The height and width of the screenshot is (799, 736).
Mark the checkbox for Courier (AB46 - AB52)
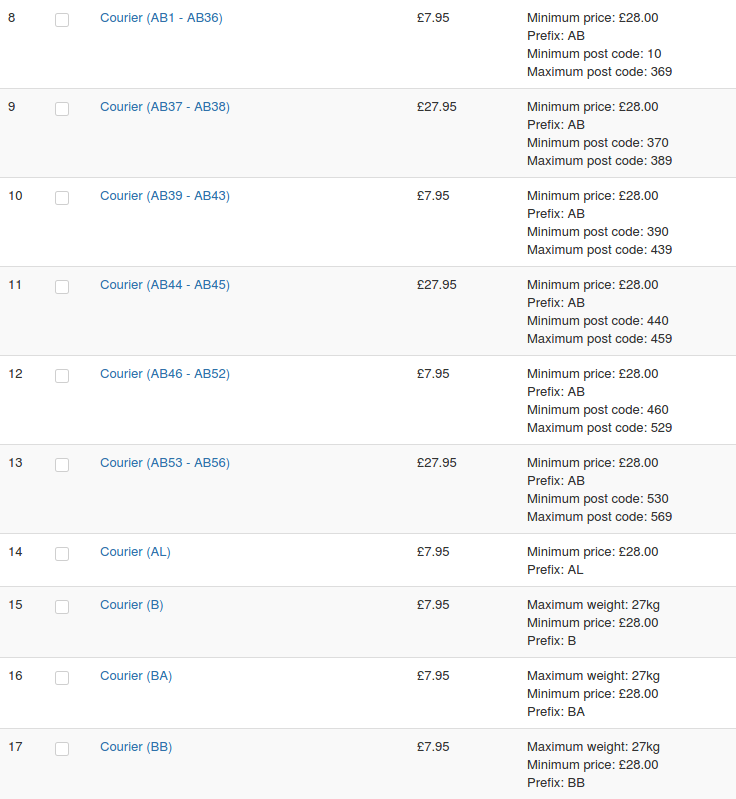tap(62, 376)
